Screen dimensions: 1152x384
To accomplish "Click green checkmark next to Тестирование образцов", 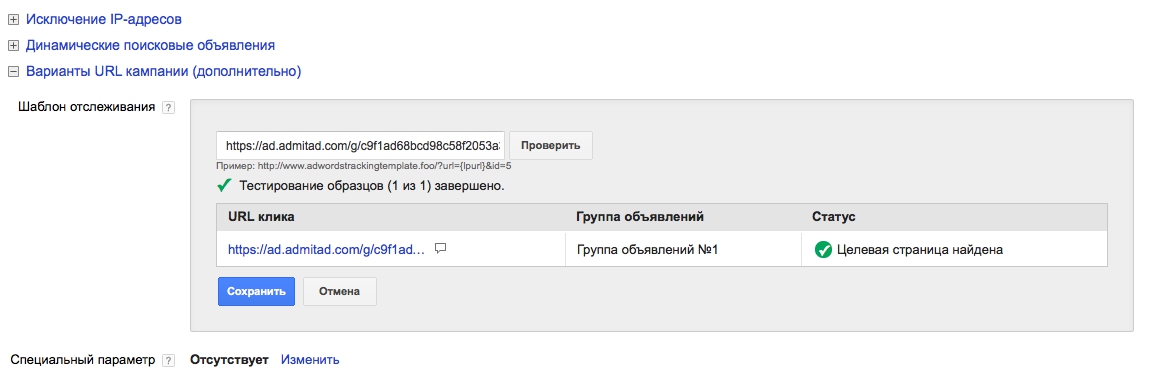I will pos(224,186).
